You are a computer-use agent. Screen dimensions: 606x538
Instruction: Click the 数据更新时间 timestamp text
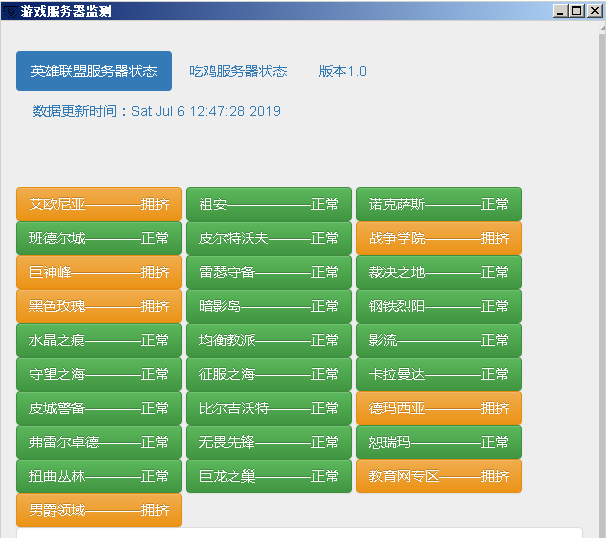click(157, 111)
